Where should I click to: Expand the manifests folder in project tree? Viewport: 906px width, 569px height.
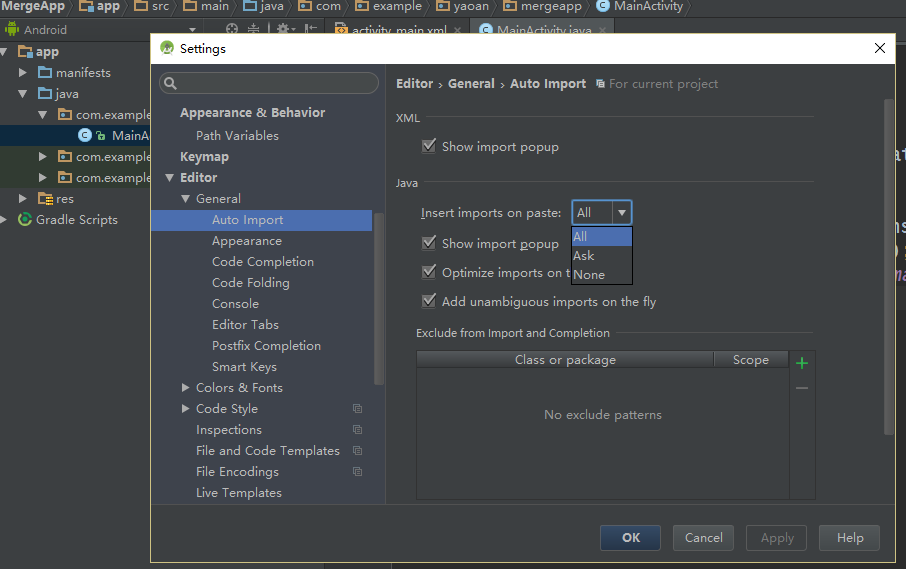pos(23,72)
